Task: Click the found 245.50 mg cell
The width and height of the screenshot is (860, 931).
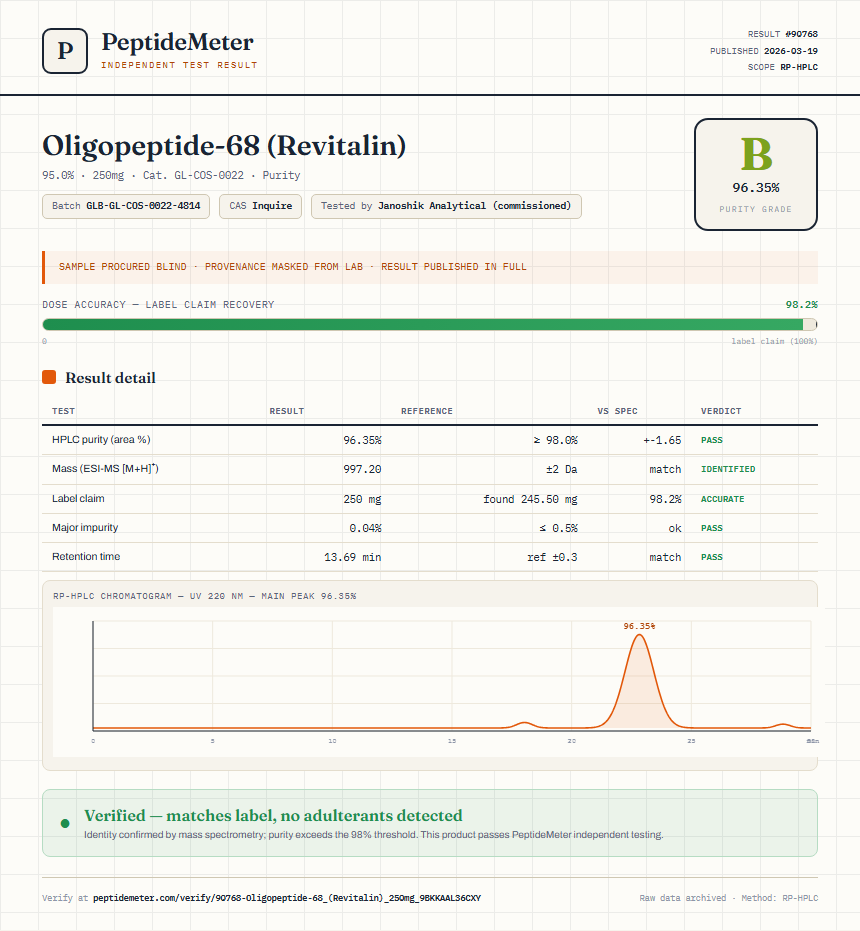Action: coord(530,499)
